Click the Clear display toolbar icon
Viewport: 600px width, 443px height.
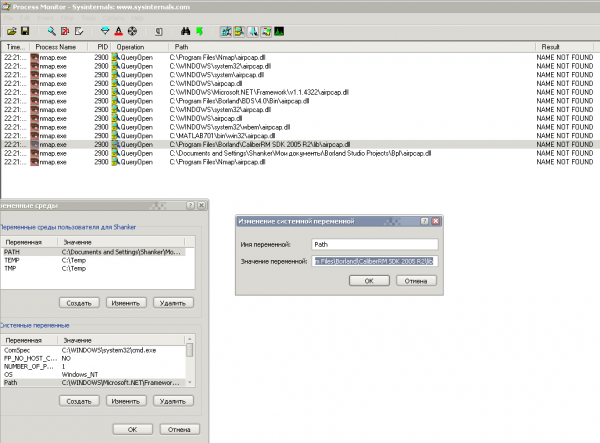pyautogui.click(x=79, y=31)
